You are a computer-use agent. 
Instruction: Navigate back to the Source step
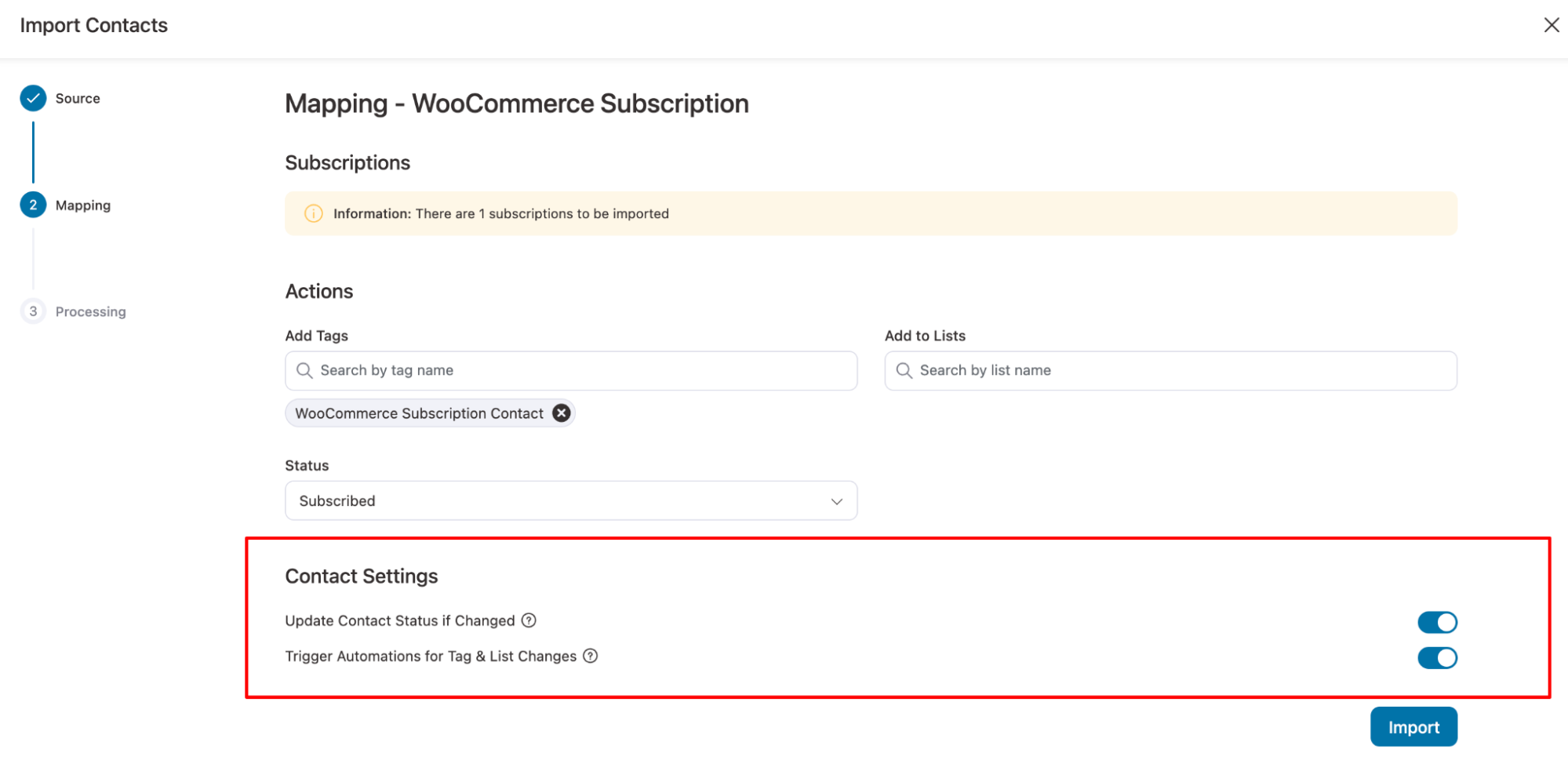[x=77, y=98]
